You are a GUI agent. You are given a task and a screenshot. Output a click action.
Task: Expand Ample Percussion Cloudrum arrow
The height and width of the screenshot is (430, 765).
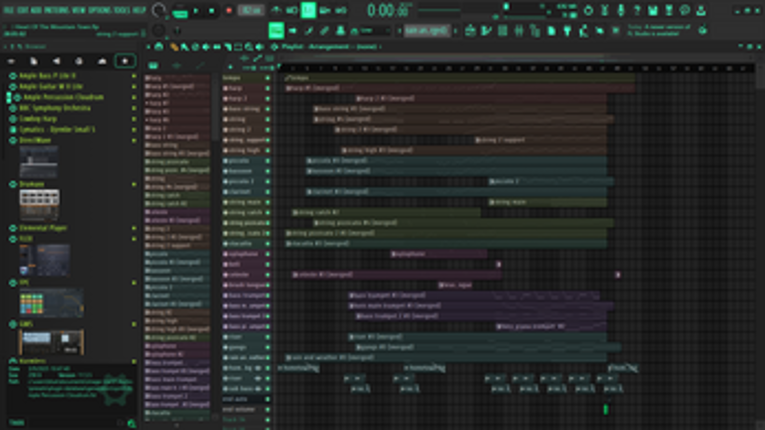[x=134, y=97]
